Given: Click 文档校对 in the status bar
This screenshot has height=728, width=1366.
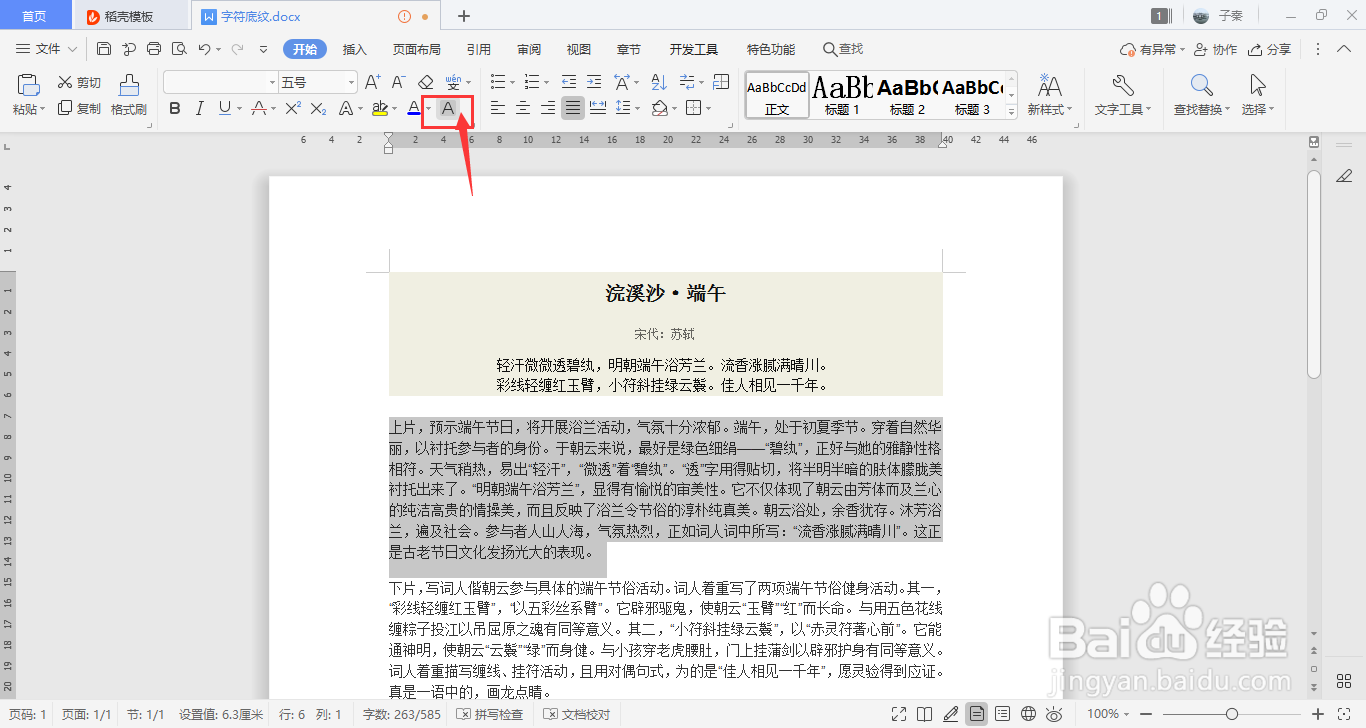Looking at the screenshot, I should 585,714.
